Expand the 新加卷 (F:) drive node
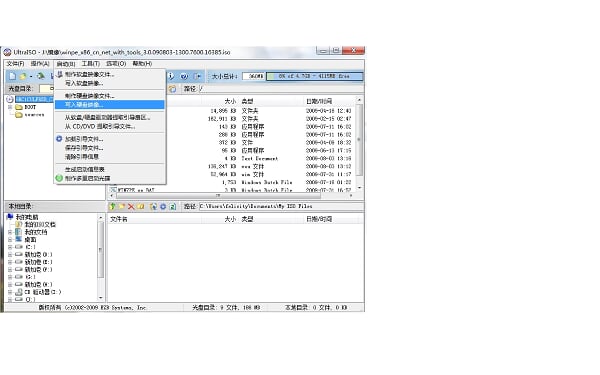 click(x=10, y=269)
